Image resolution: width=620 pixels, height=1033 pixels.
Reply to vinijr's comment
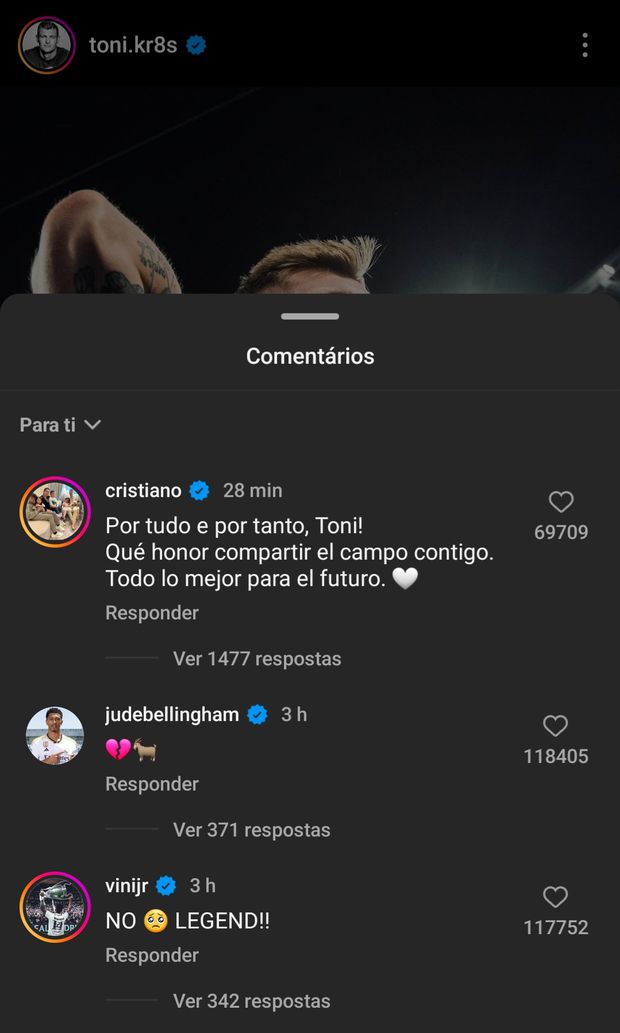152,955
